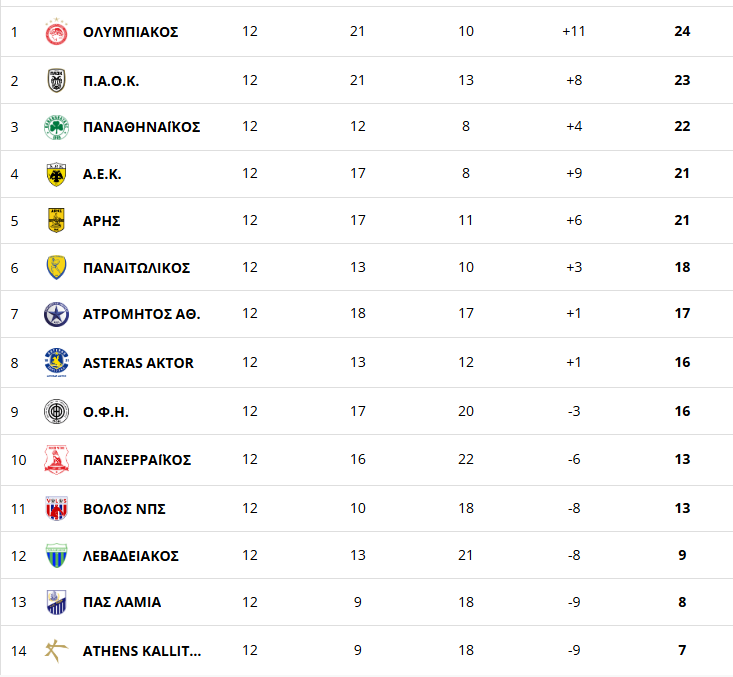Select the ΛΕΒΑΔΕΙΑΚΟΣ team name
This screenshot has height=677, width=733.
tap(131, 556)
